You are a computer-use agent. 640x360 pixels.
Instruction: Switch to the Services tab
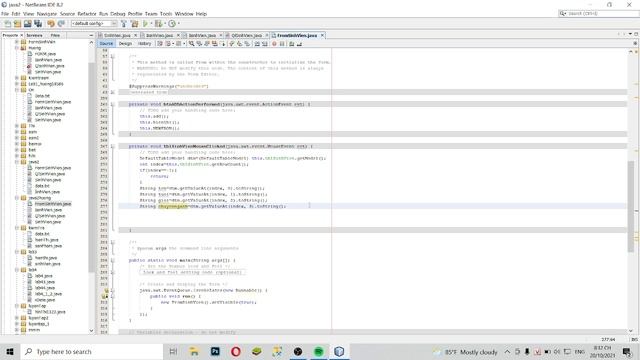(35, 36)
